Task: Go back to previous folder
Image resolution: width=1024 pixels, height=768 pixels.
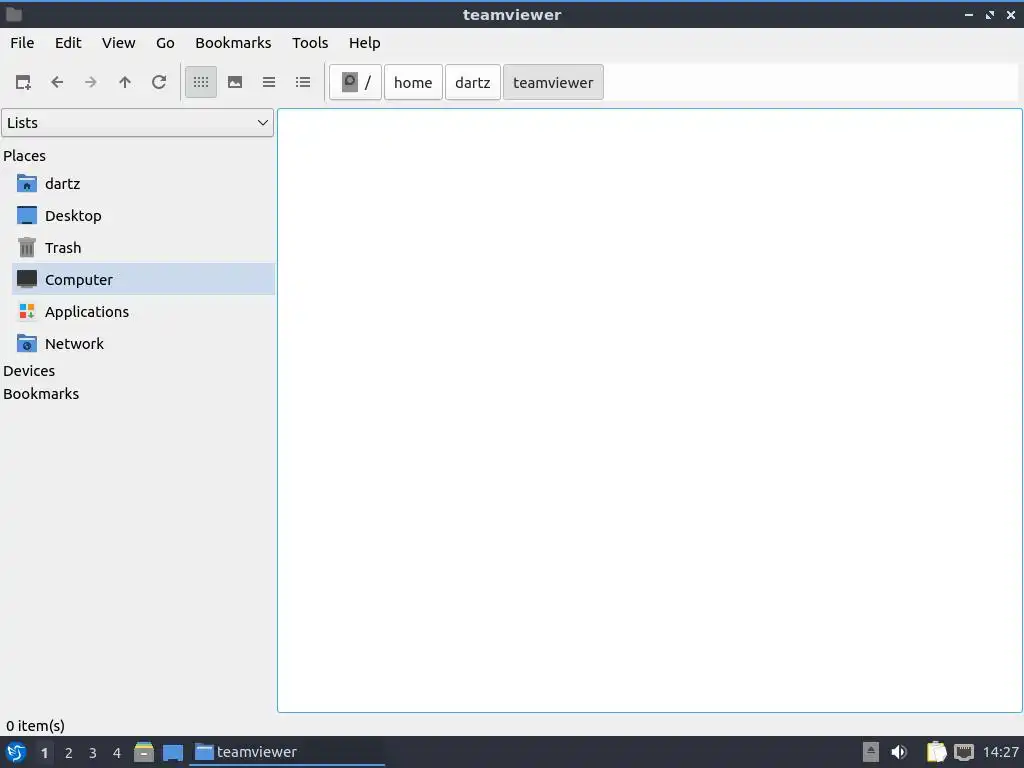Action: (x=57, y=82)
